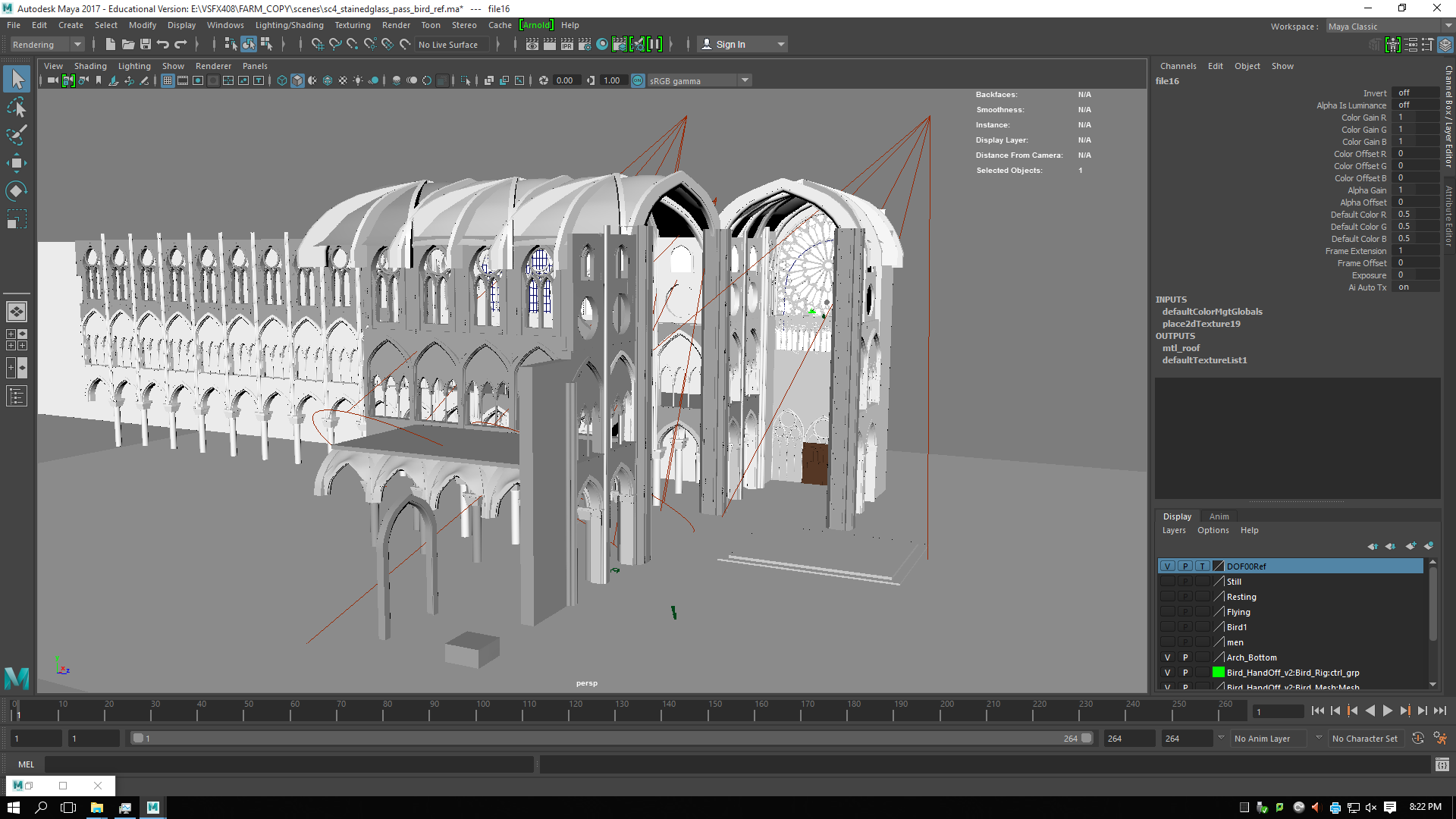Open the Invert off value dropdown
Image resolution: width=1456 pixels, height=819 pixels.
pyautogui.click(x=1417, y=93)
